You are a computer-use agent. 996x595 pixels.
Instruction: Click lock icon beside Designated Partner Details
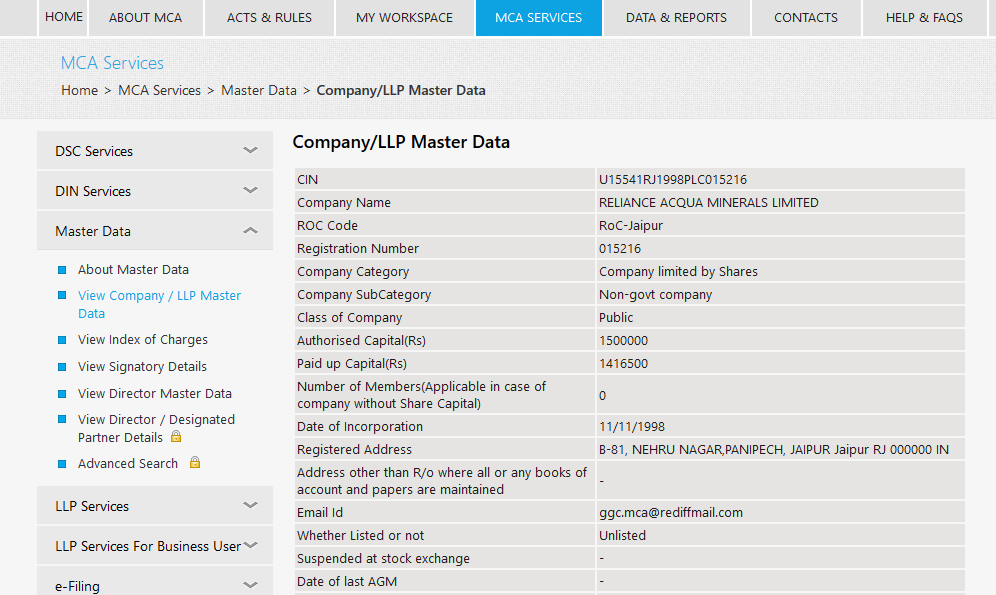176,436
